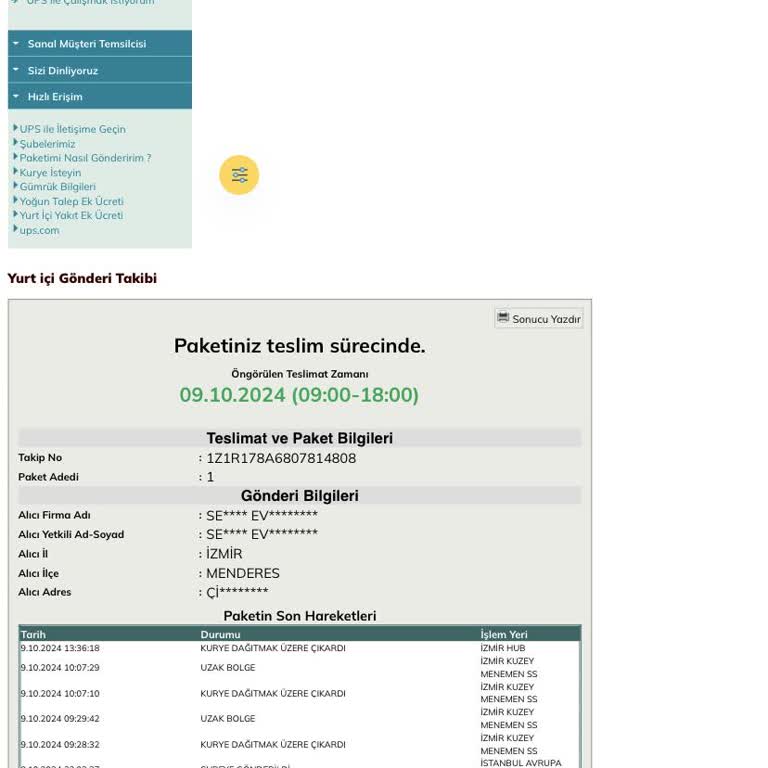Image resolution: width=768 pixels, height=768 pixels.
Task: Click the bullet arrow before Gümrük Bilgileri
Action: pos(15,185)
